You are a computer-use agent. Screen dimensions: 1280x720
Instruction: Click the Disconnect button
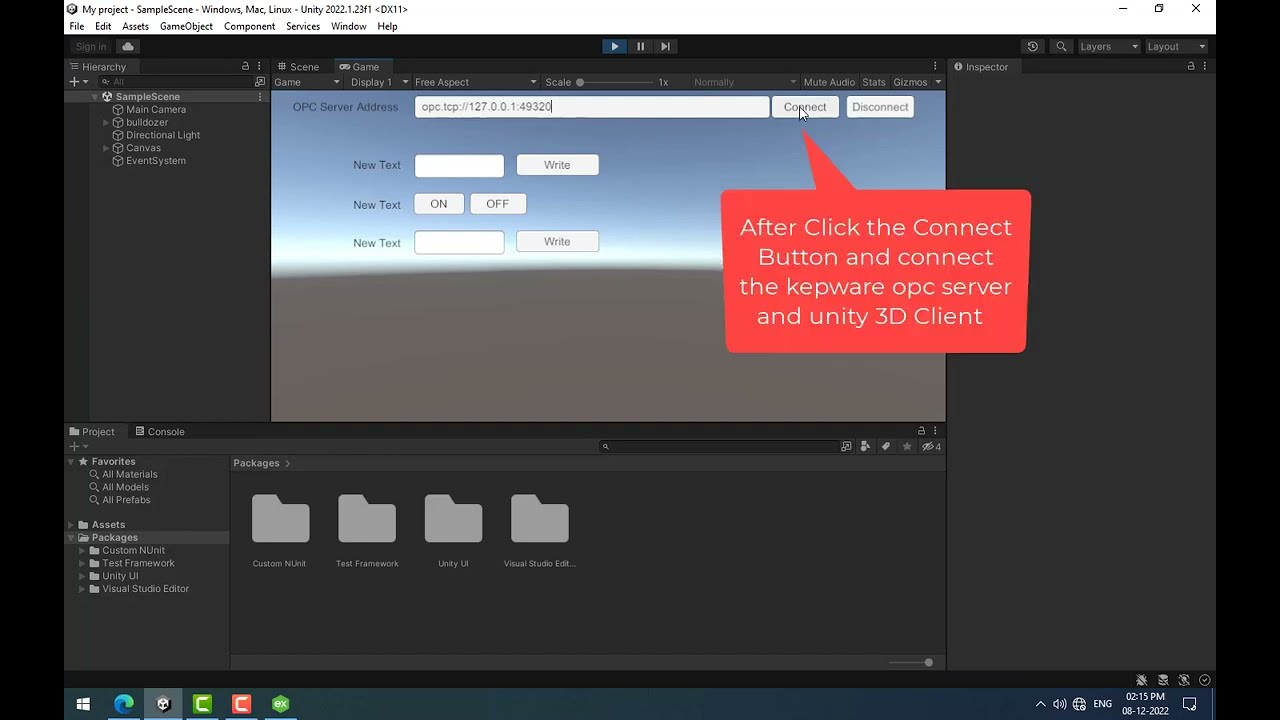(880, 107)
